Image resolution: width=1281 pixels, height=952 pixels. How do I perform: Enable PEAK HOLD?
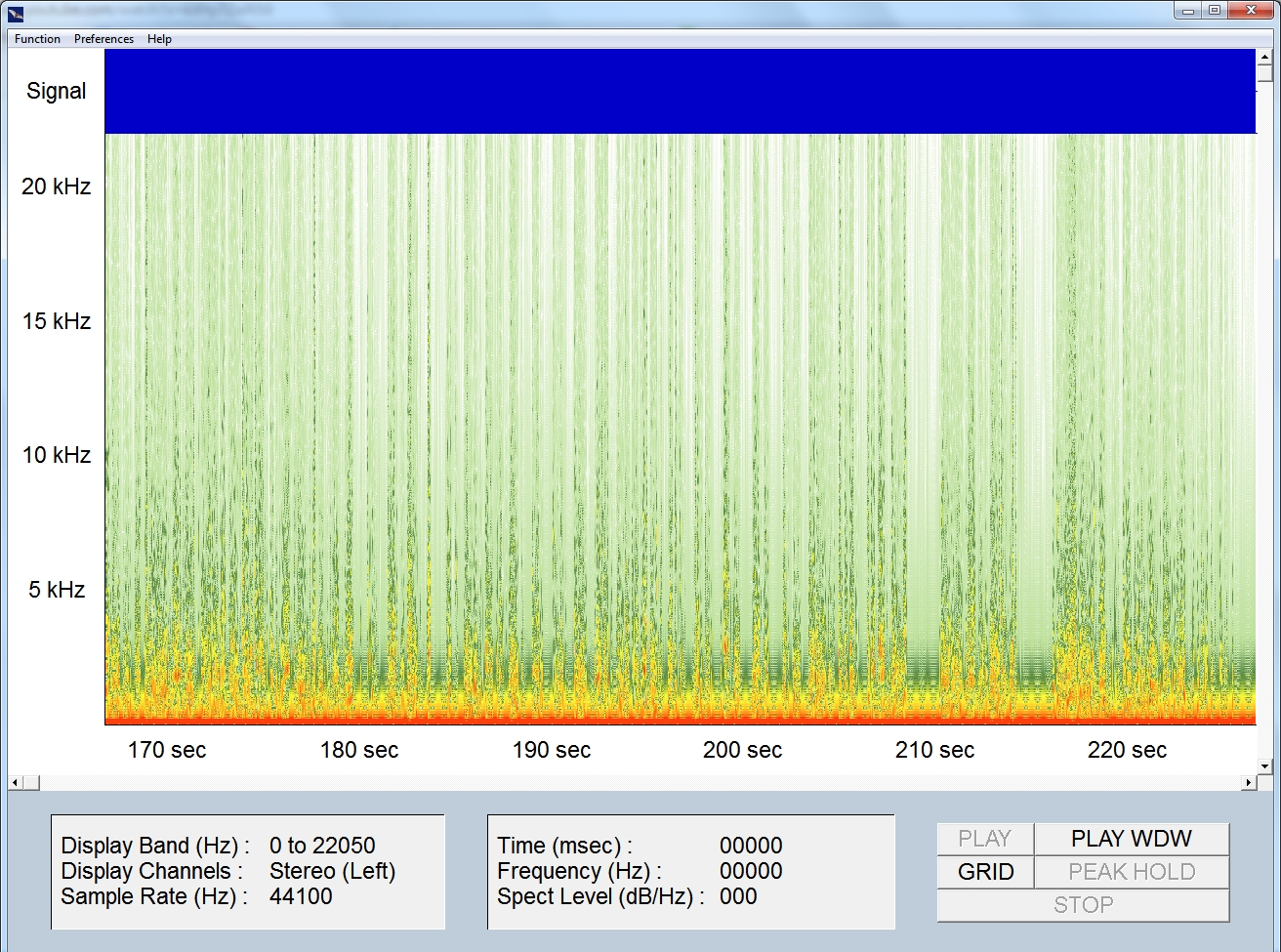coord(1131,872)
